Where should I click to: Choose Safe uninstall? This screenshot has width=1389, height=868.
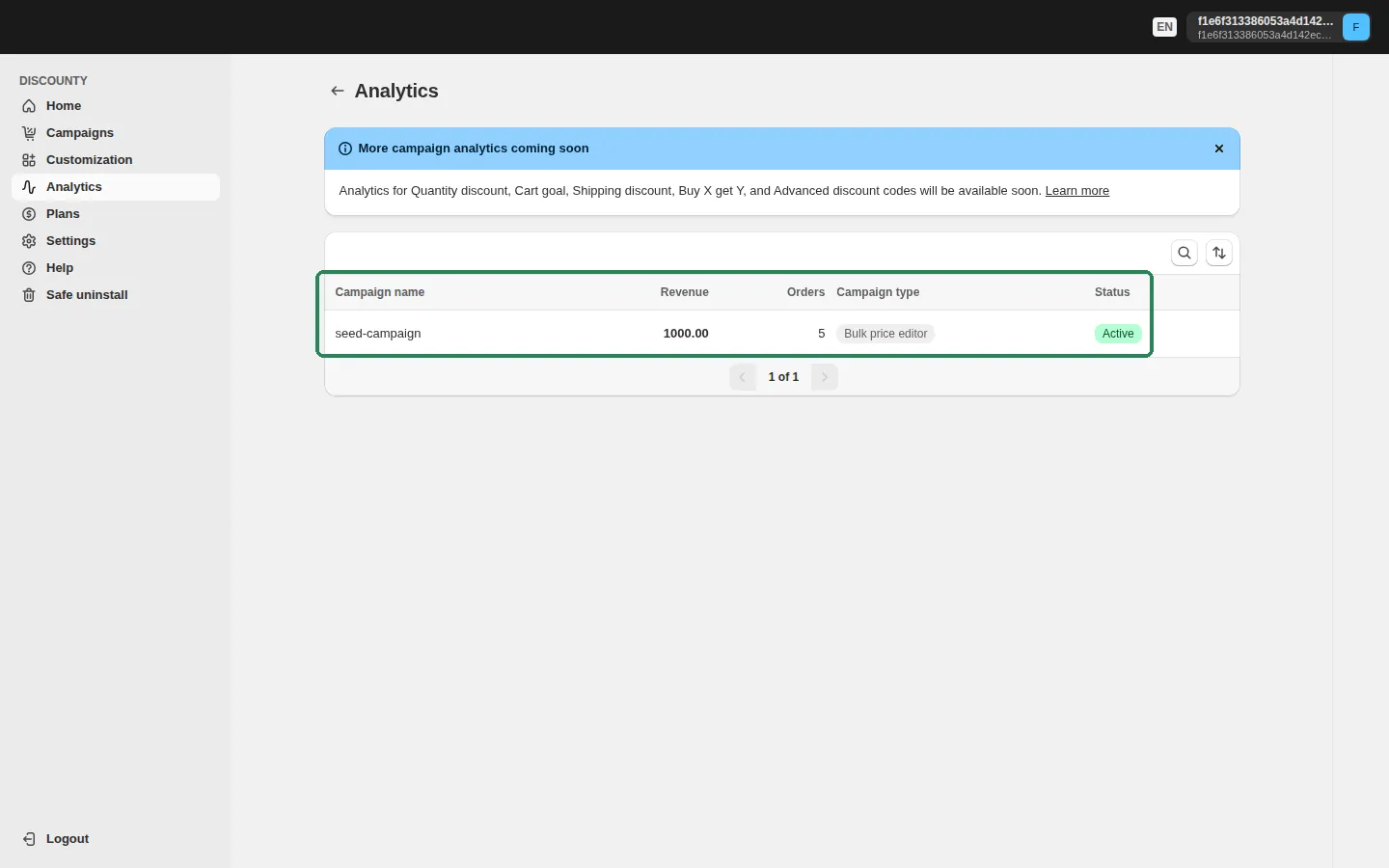tap(116, 295)
